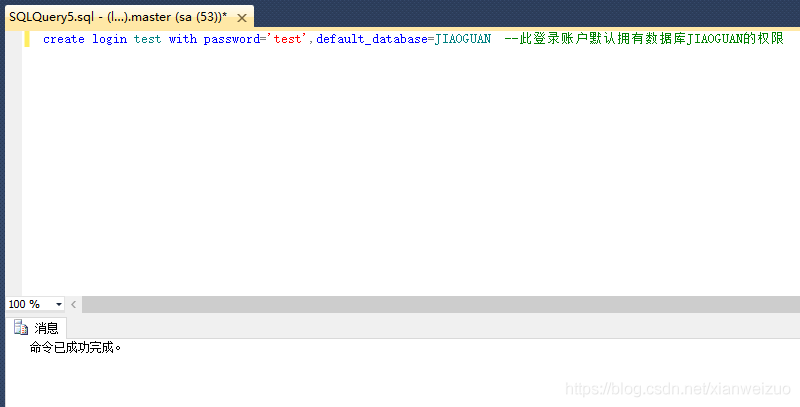
Task: Click the messages tab icon
Action: pos(21,327)
